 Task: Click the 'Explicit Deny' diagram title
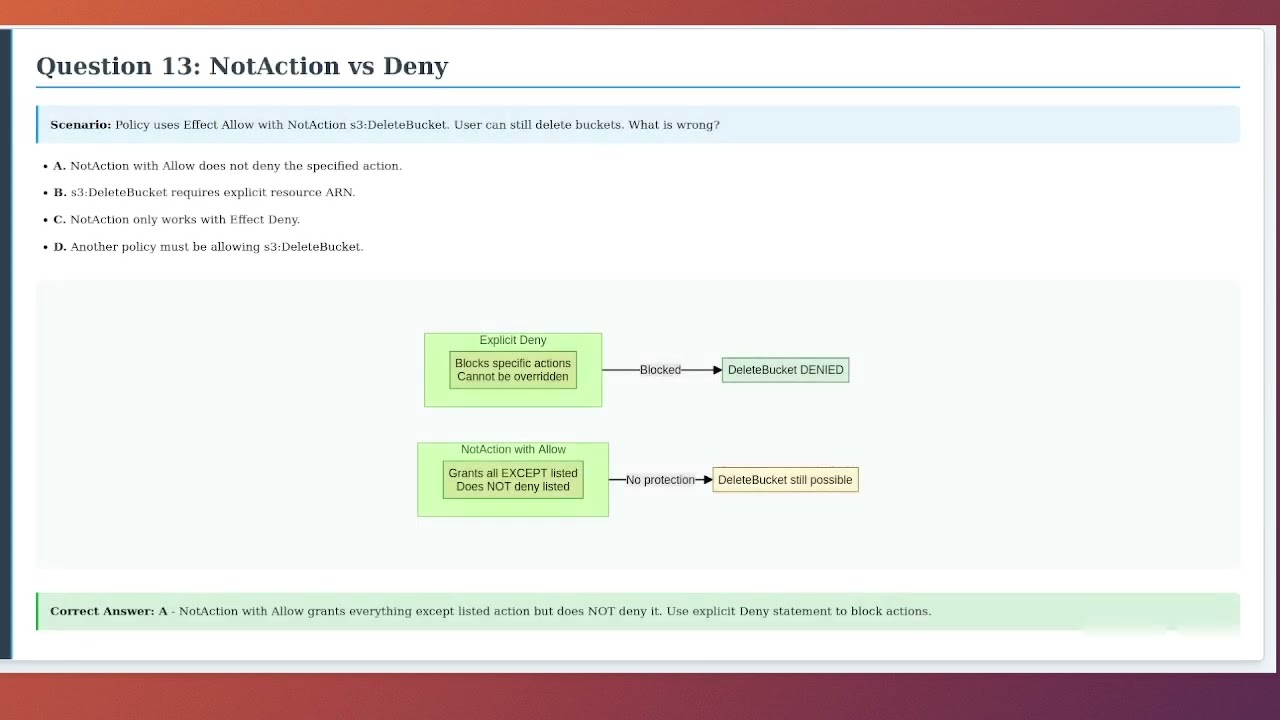(x=513, y=341)
